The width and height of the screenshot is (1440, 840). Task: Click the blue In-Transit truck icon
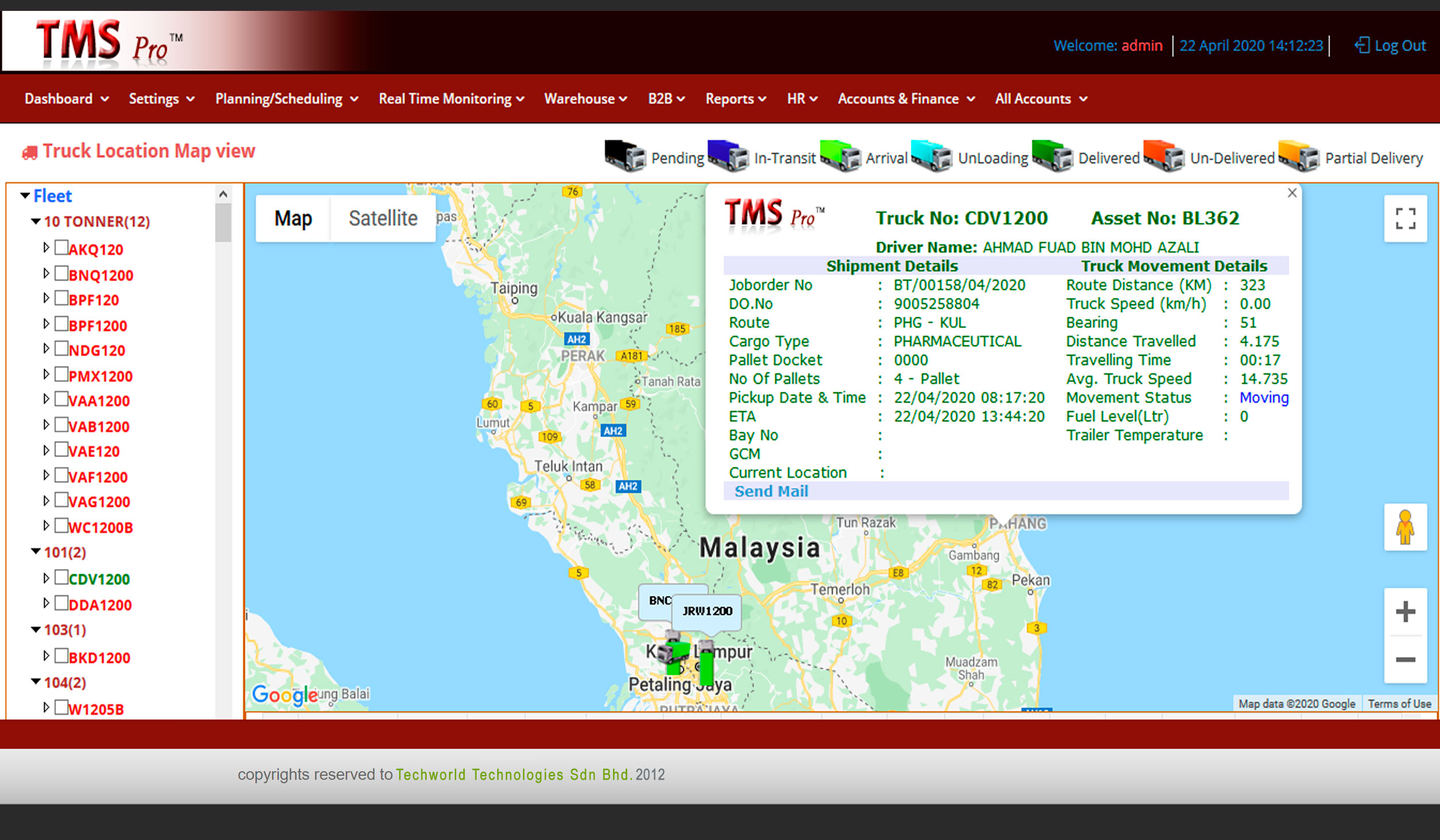pos(728,156)
